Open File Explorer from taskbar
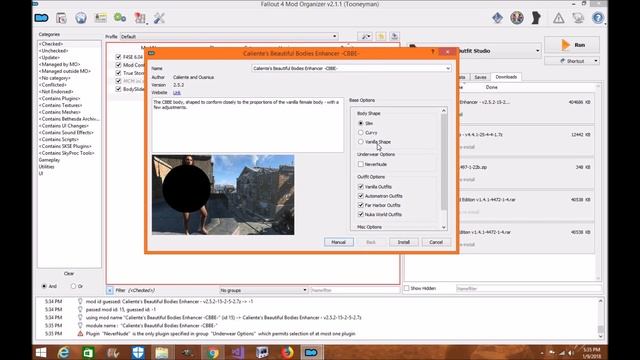The width and height of the screenshot is (640, 360). click(162, 352)
